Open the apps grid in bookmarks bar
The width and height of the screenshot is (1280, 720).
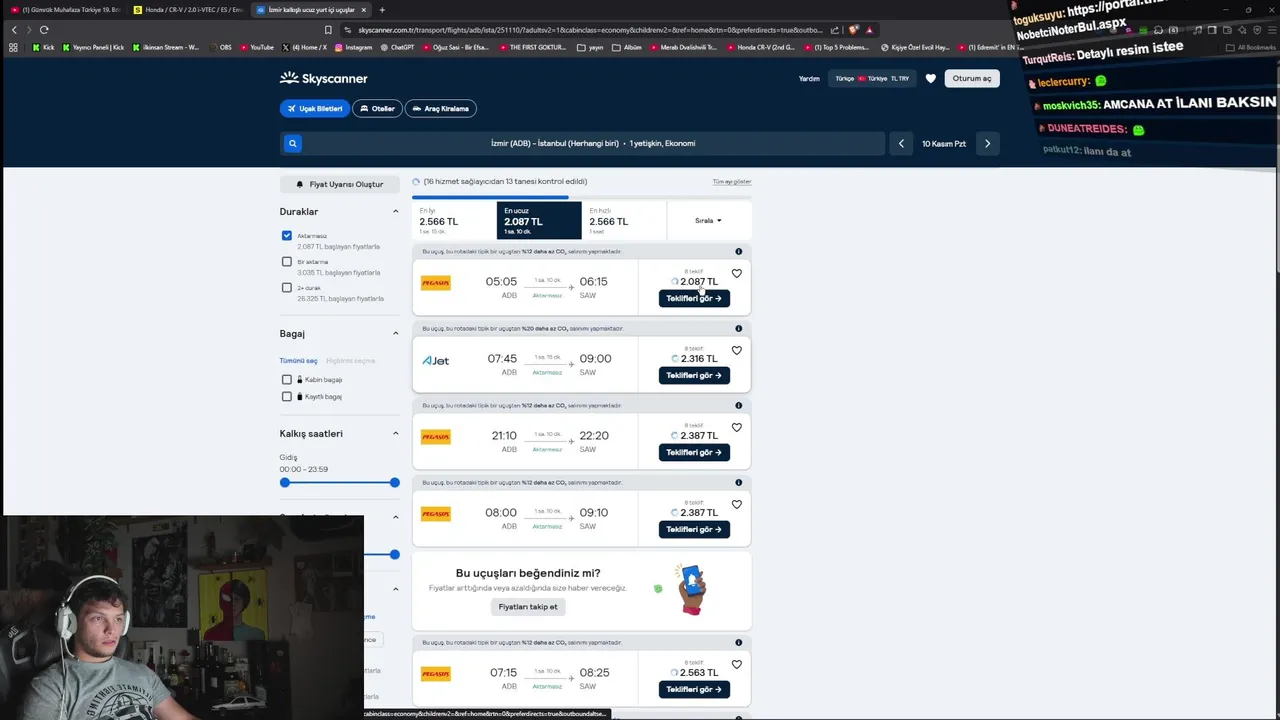coord(13,47)
